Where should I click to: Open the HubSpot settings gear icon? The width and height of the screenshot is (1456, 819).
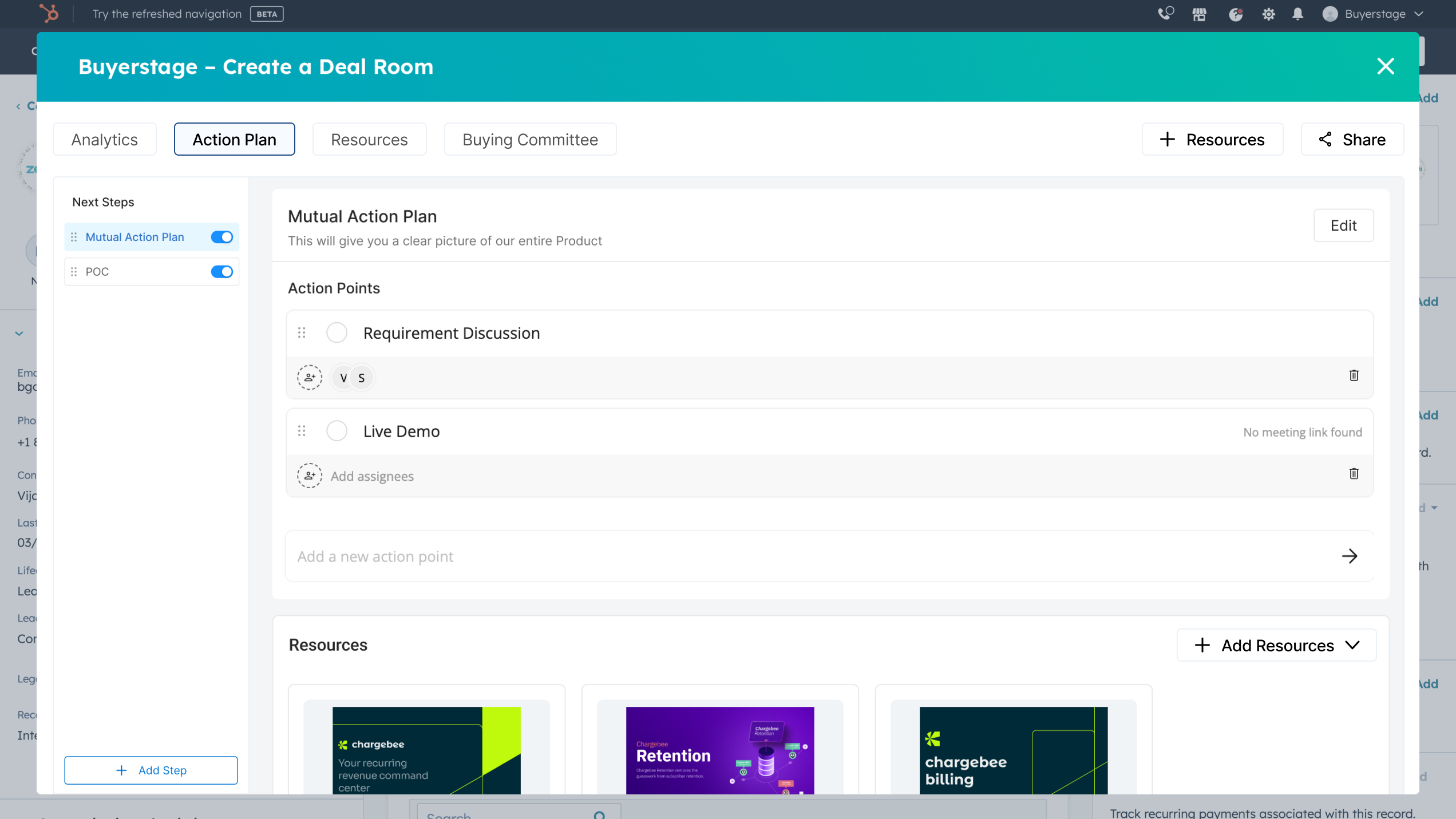tap(1268, 14)
